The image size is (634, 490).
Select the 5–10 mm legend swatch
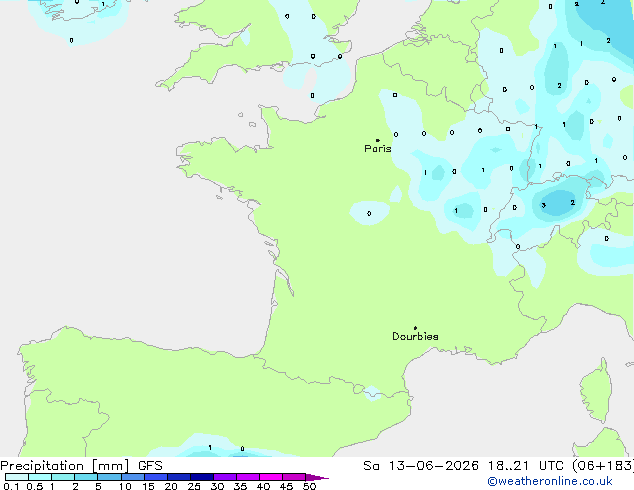pos(109,477)
